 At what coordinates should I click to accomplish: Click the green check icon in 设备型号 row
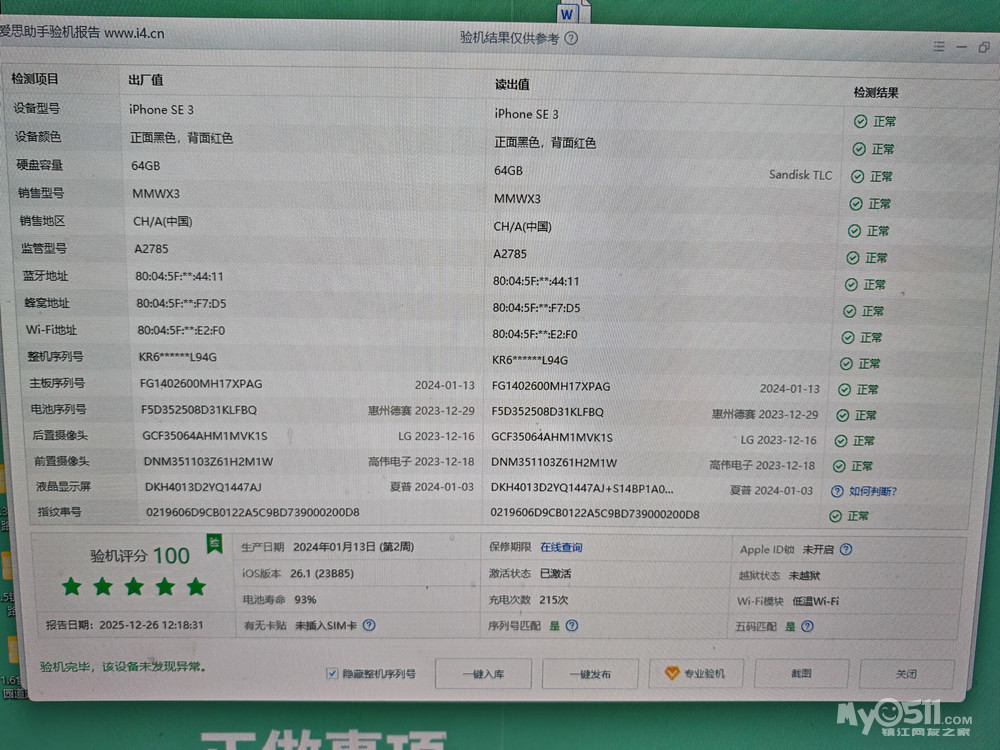coord(860,121)
